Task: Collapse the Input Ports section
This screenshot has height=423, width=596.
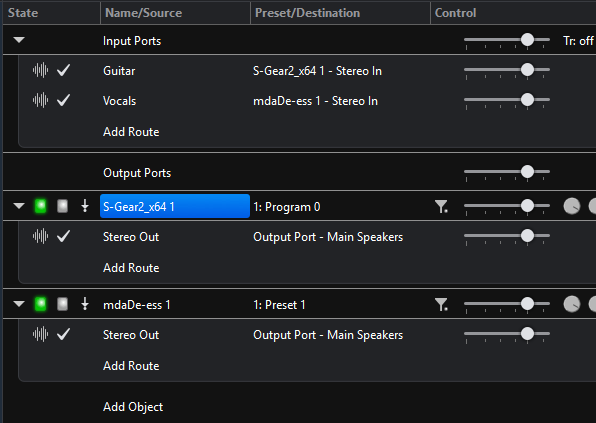Action: click(19, 40)
